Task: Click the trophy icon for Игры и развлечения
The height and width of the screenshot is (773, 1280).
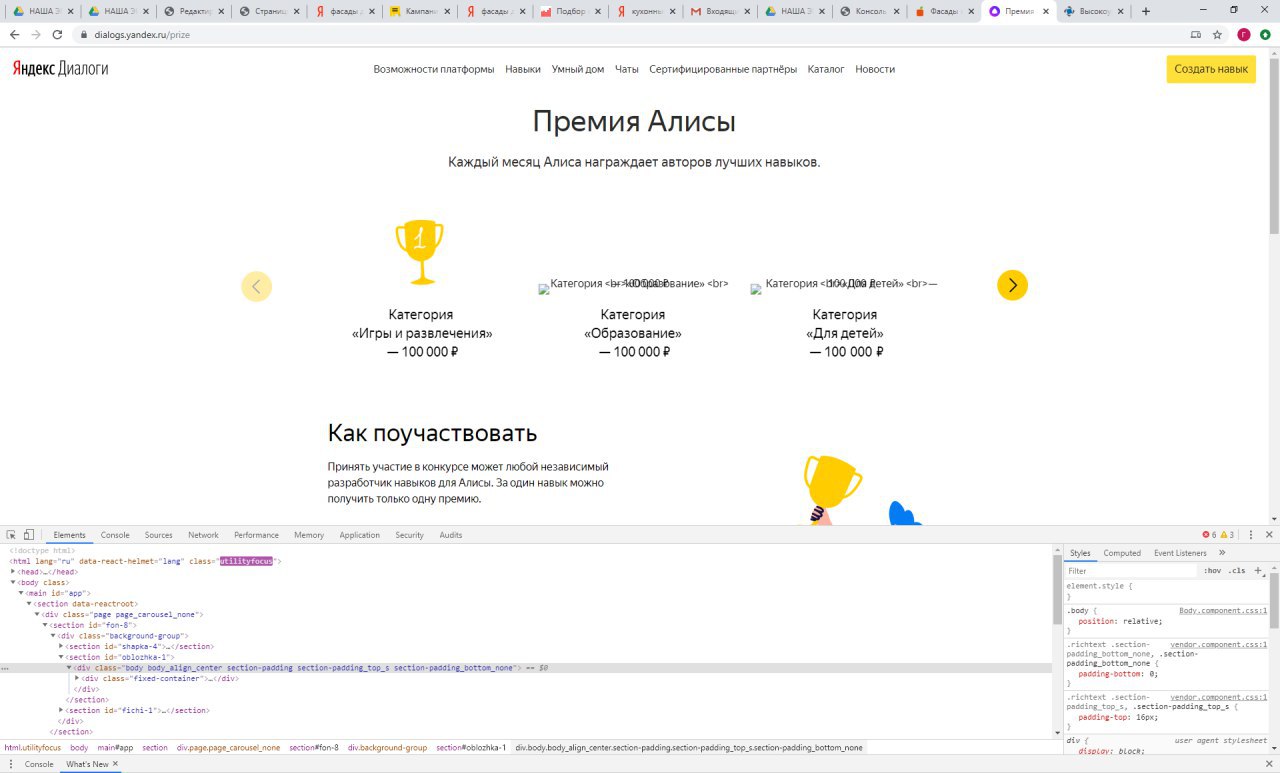Action: tap(420, 252)
